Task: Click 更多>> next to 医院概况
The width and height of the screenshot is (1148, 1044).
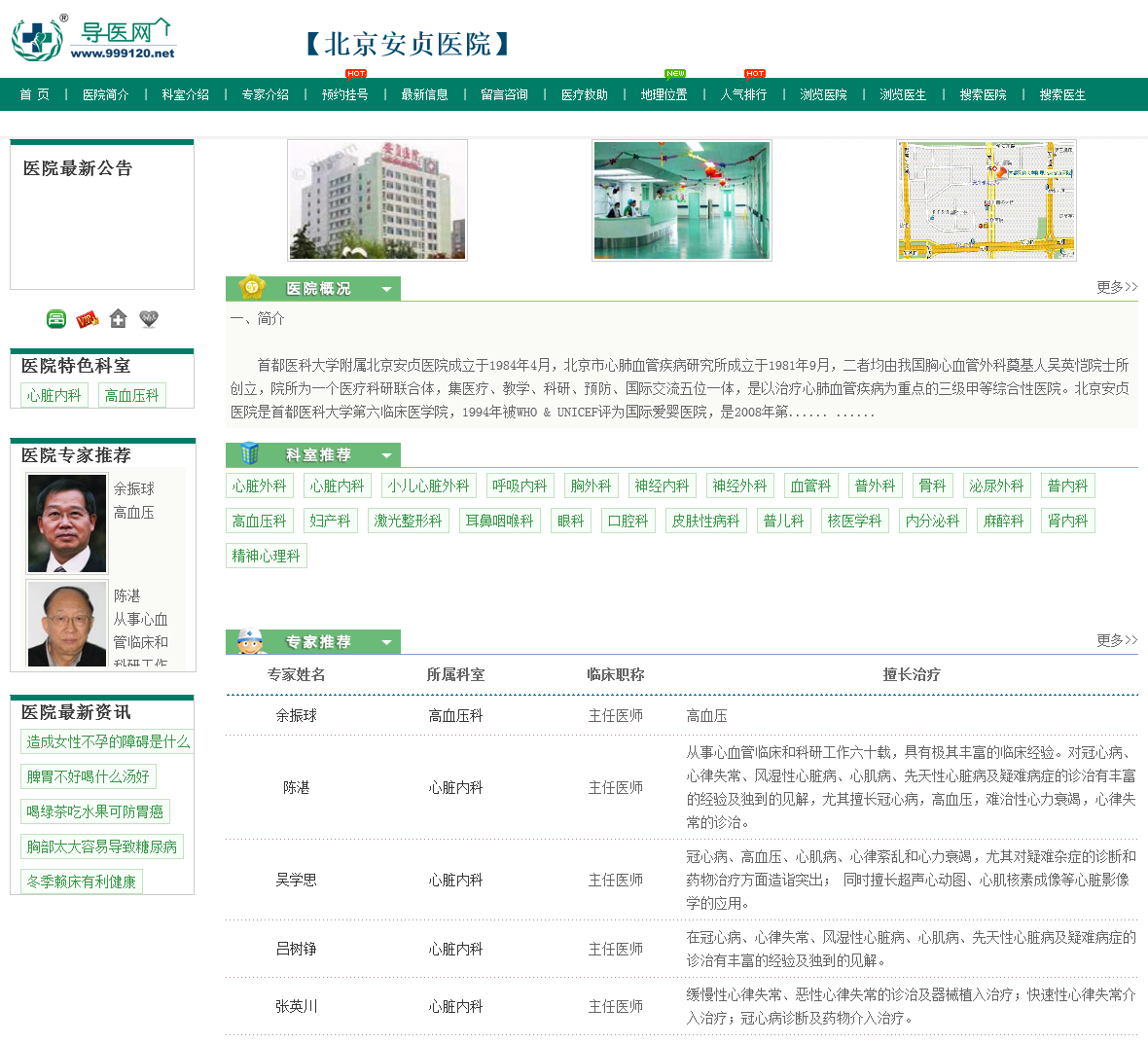Action: click(x=1117, y=287)
